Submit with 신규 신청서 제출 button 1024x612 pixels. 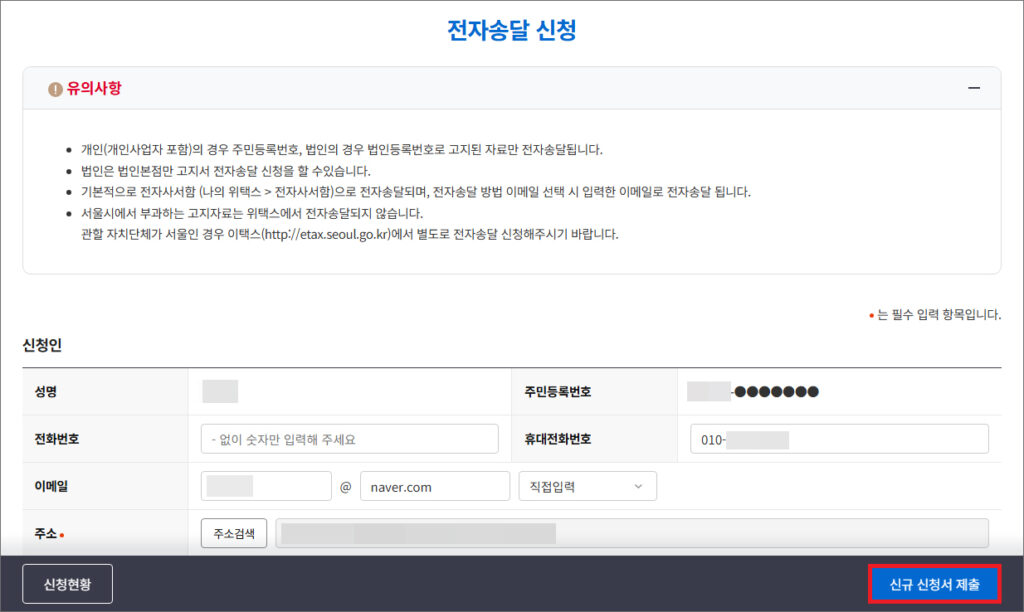[934, 584]
